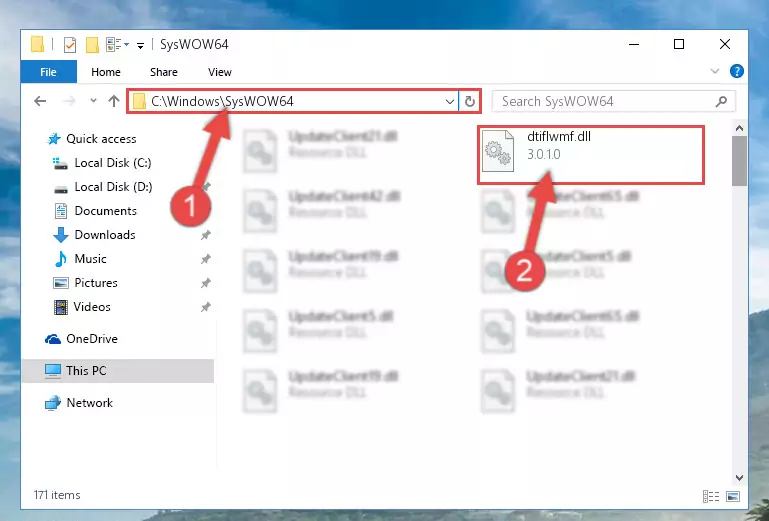Go forward with the right arrow

click(x=69, y=101)
